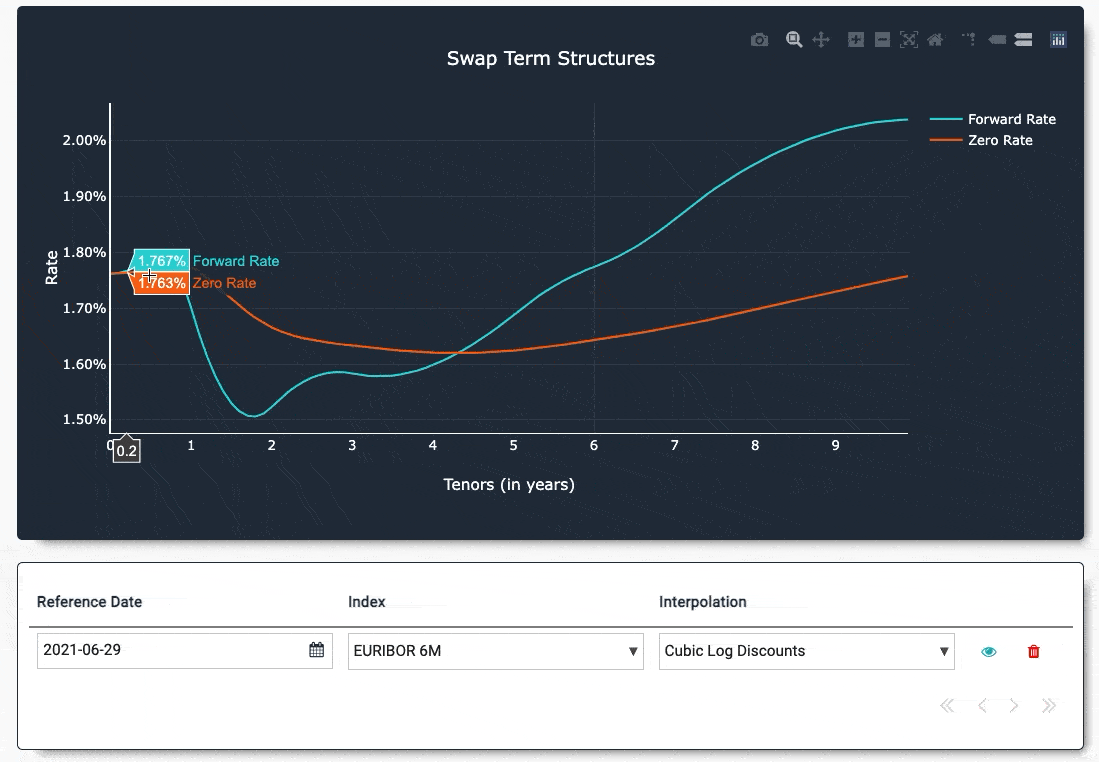Toggle spike lines icon

click(x=969, y=40)
